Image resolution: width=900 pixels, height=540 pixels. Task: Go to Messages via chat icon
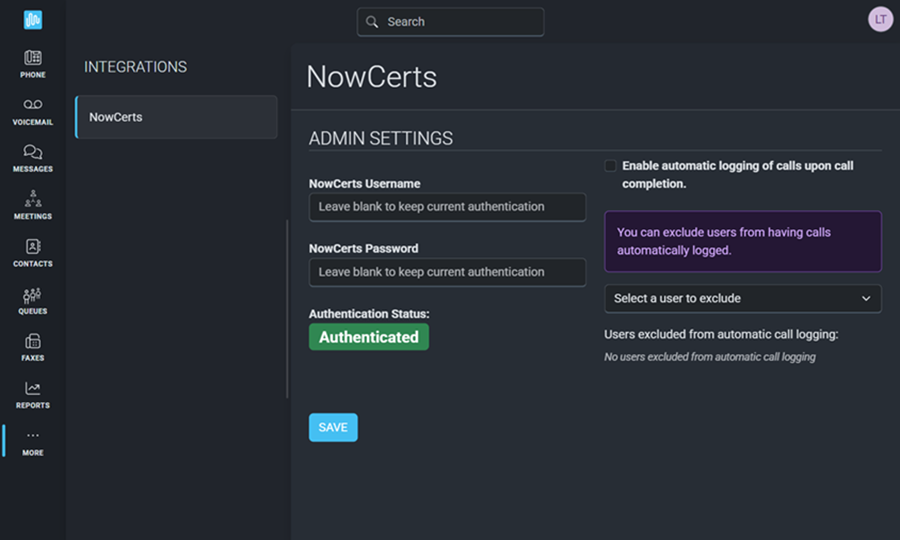coord(33,152)
